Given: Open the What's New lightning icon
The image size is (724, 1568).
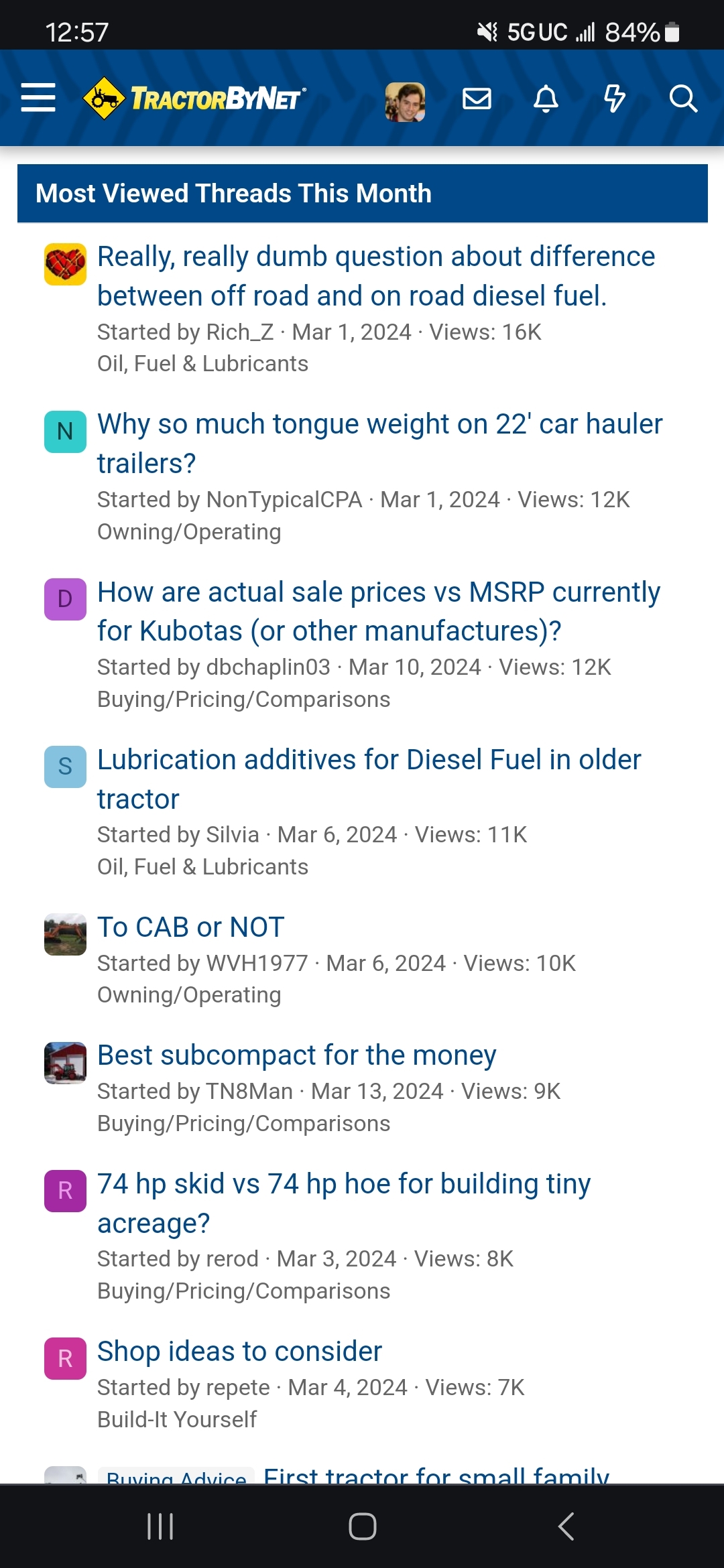Looking at the screenshot, I should [614, 99].
